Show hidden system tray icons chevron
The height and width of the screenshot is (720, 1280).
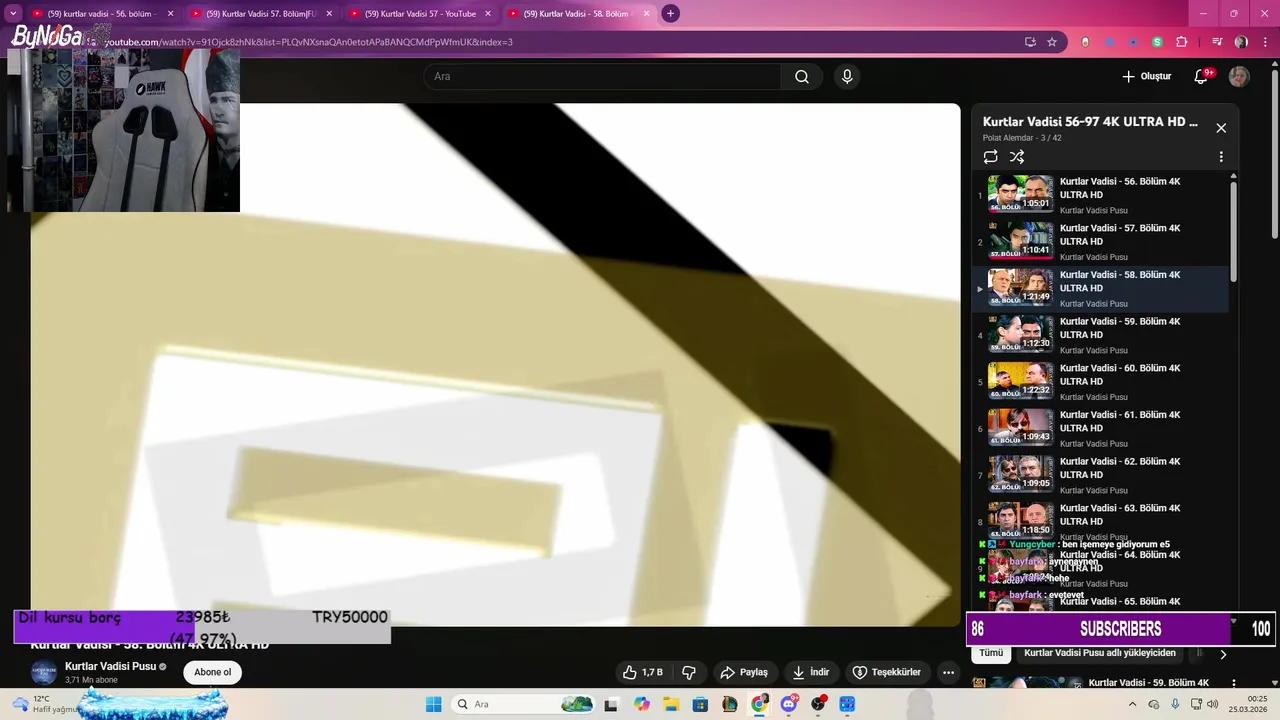(x=1132, y=704)
